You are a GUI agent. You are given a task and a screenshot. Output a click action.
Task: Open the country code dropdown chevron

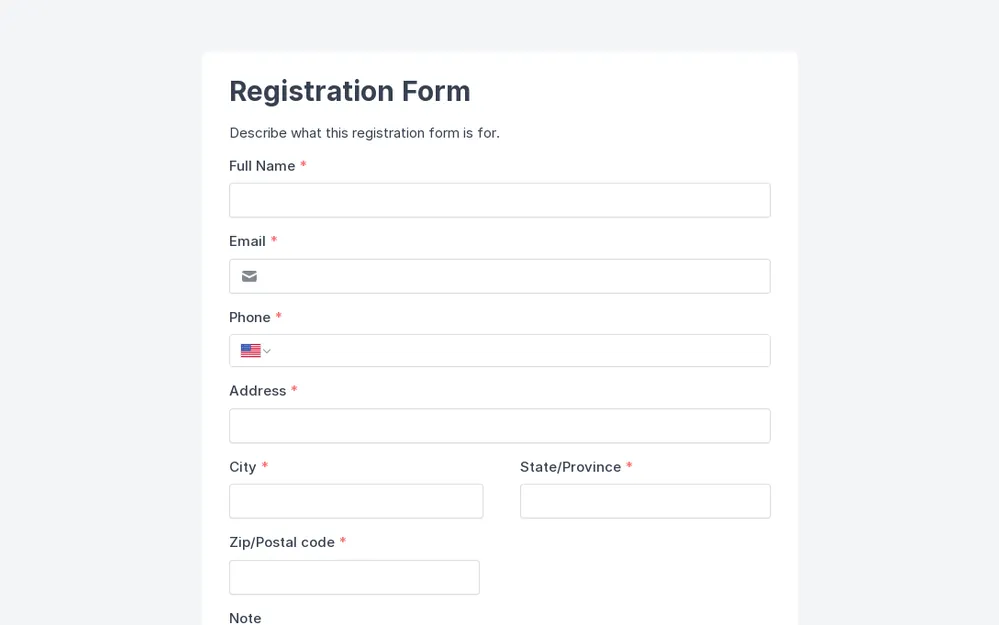[x=266, y=350]
